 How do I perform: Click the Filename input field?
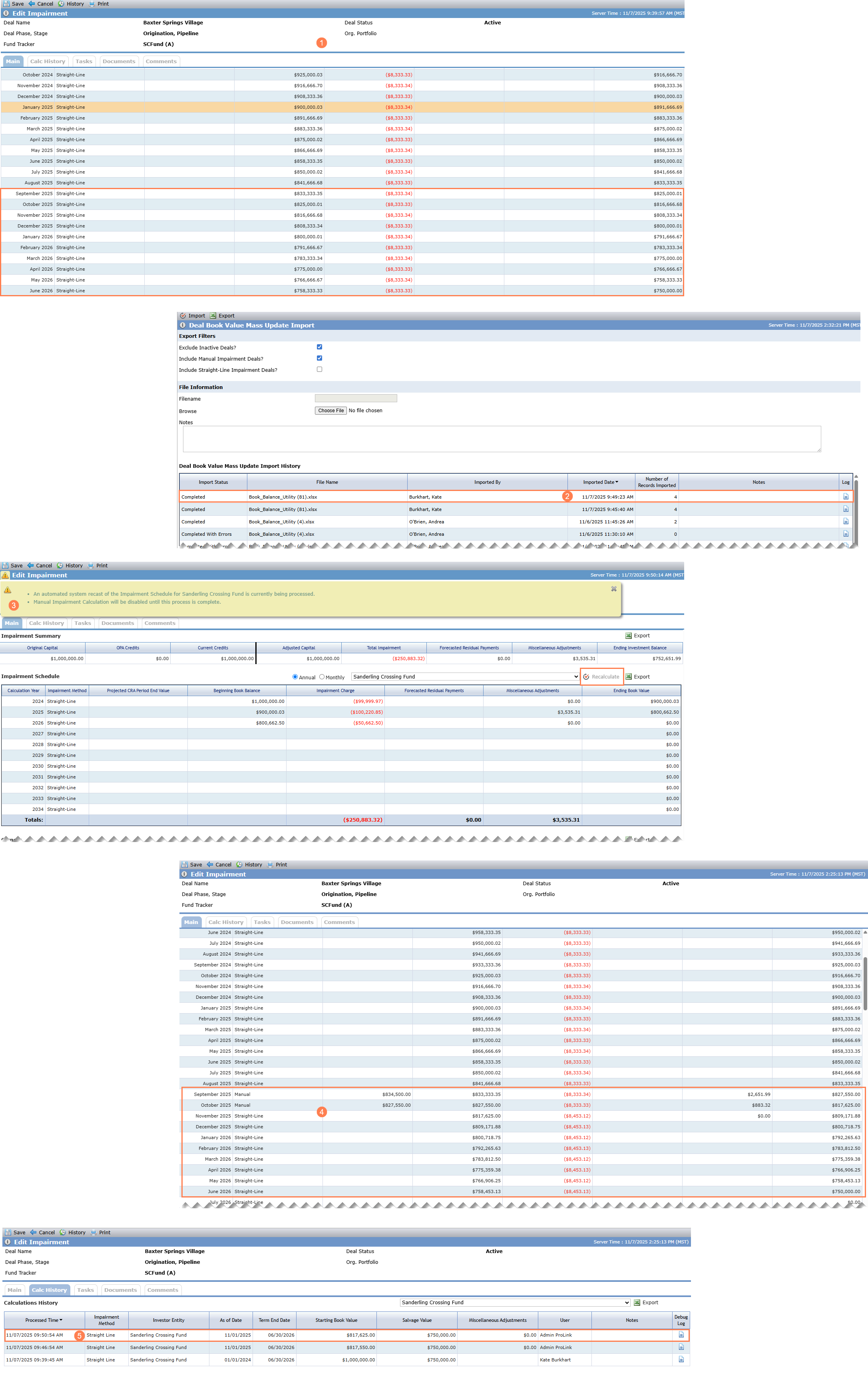(356, 399)
